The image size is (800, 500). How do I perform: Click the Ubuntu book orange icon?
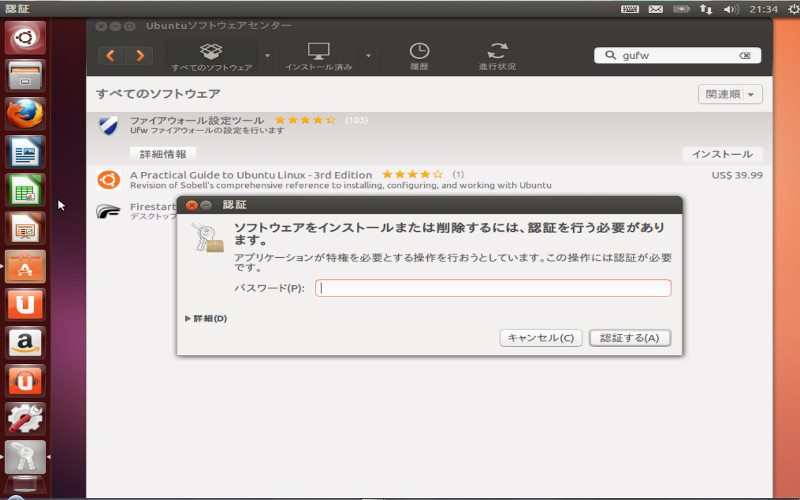tap(108, 180)
